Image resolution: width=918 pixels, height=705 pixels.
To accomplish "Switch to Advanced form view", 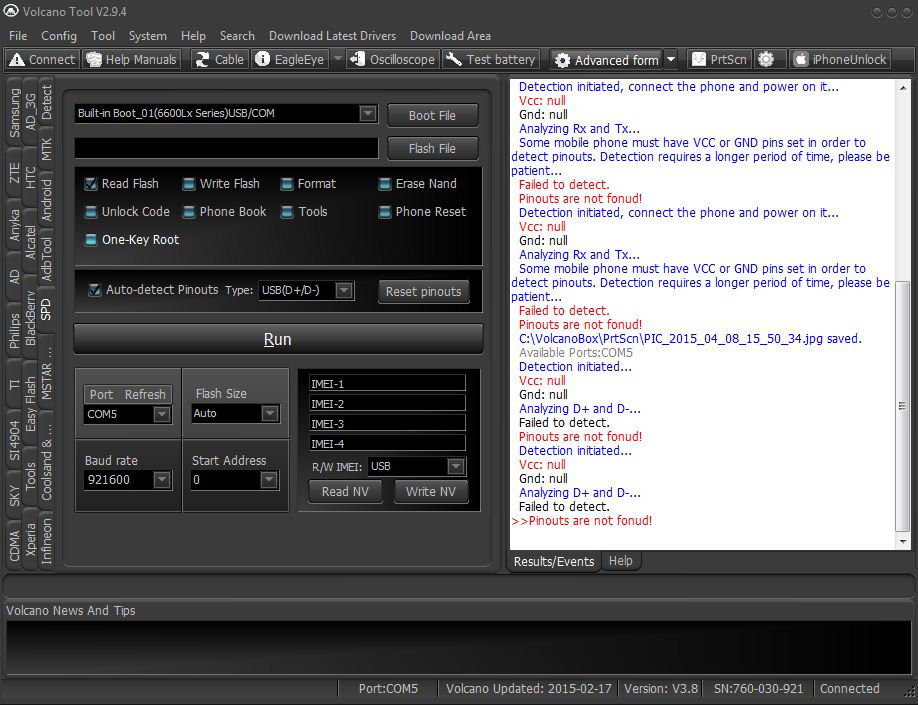I will (607, 60).
